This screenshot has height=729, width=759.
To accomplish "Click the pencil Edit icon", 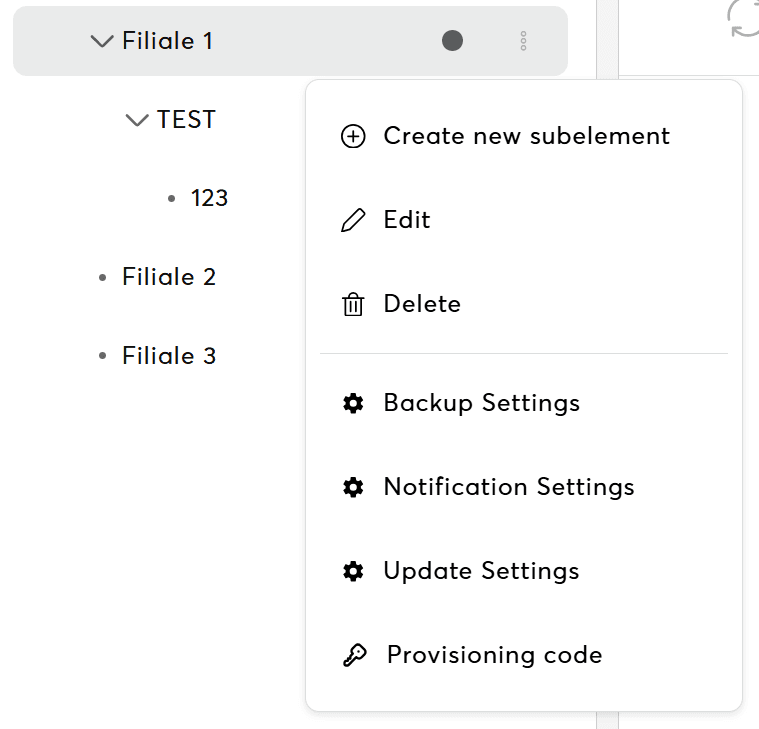I will coord(353,220).
